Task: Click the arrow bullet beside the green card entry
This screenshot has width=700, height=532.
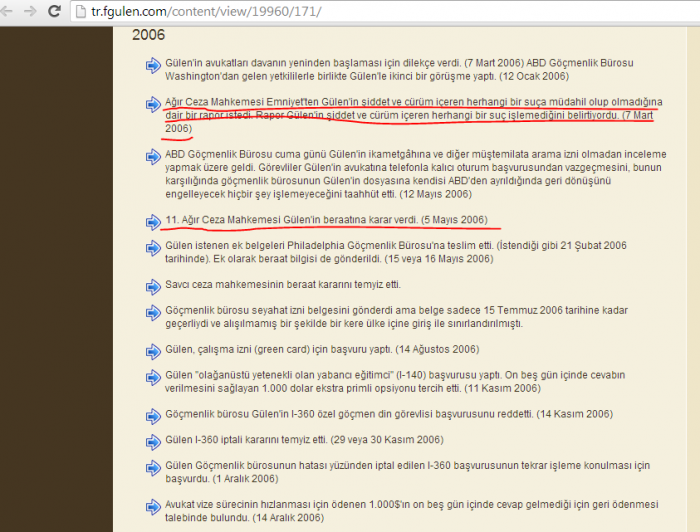Action: point(153,350)
